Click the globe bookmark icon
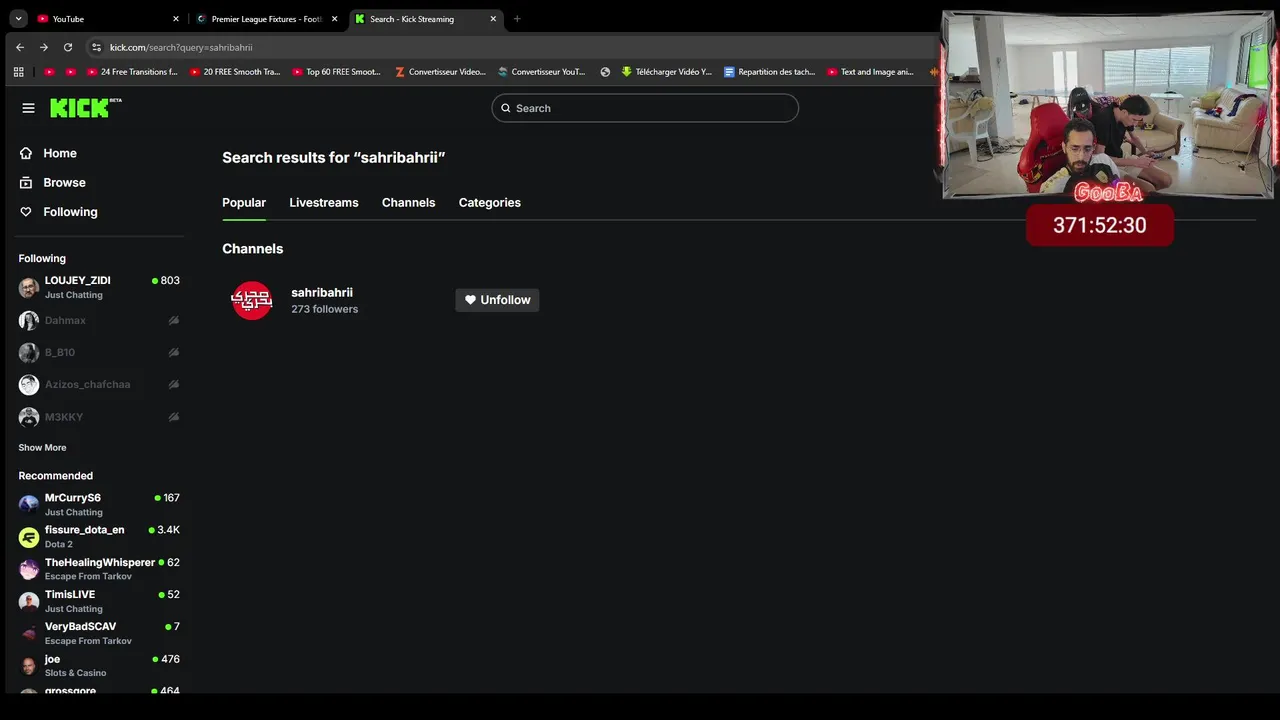The image size is (1280, 720). coord(605,72)
